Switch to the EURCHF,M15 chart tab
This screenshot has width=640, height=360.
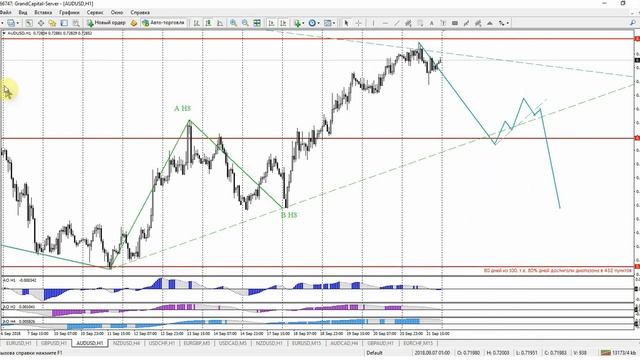pos(418,344)
